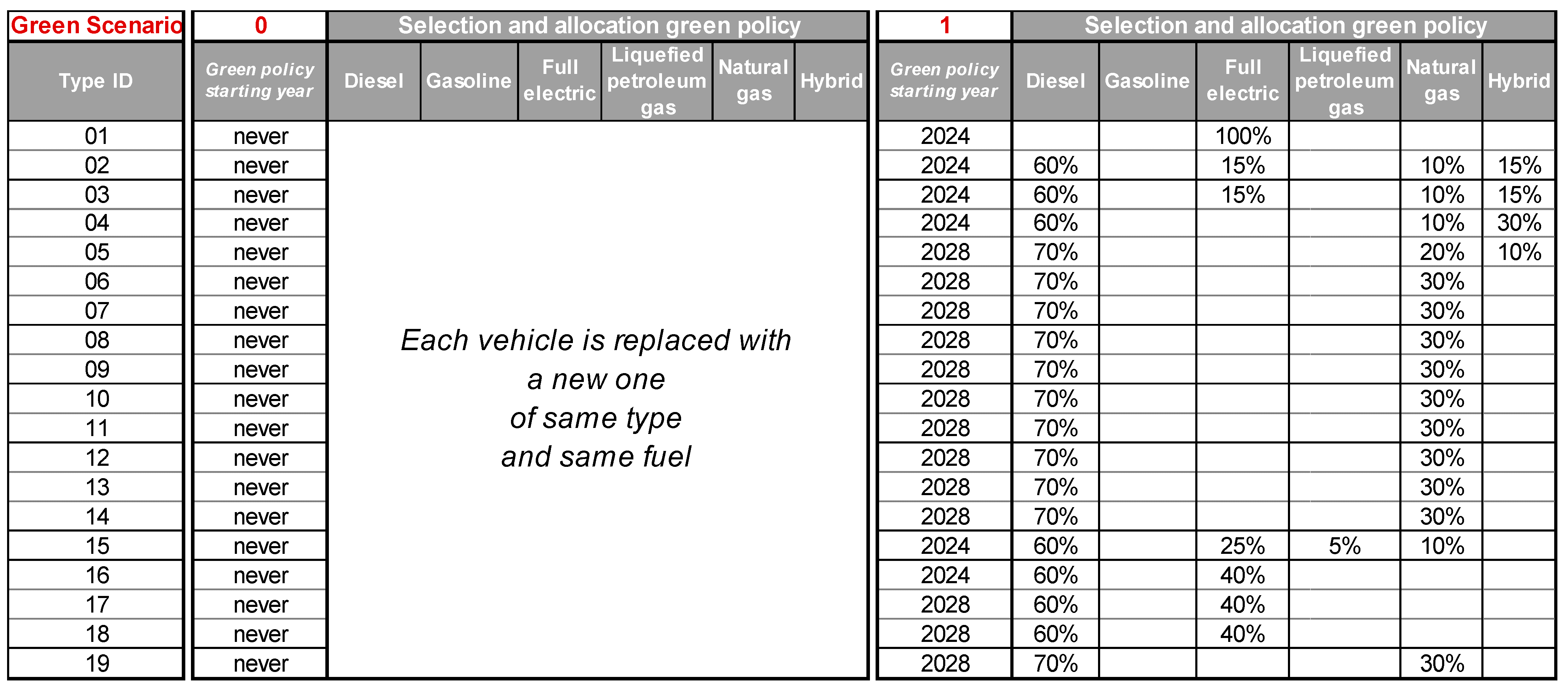
Task: Click the red scenario 0 header cell
Action: 261,25
